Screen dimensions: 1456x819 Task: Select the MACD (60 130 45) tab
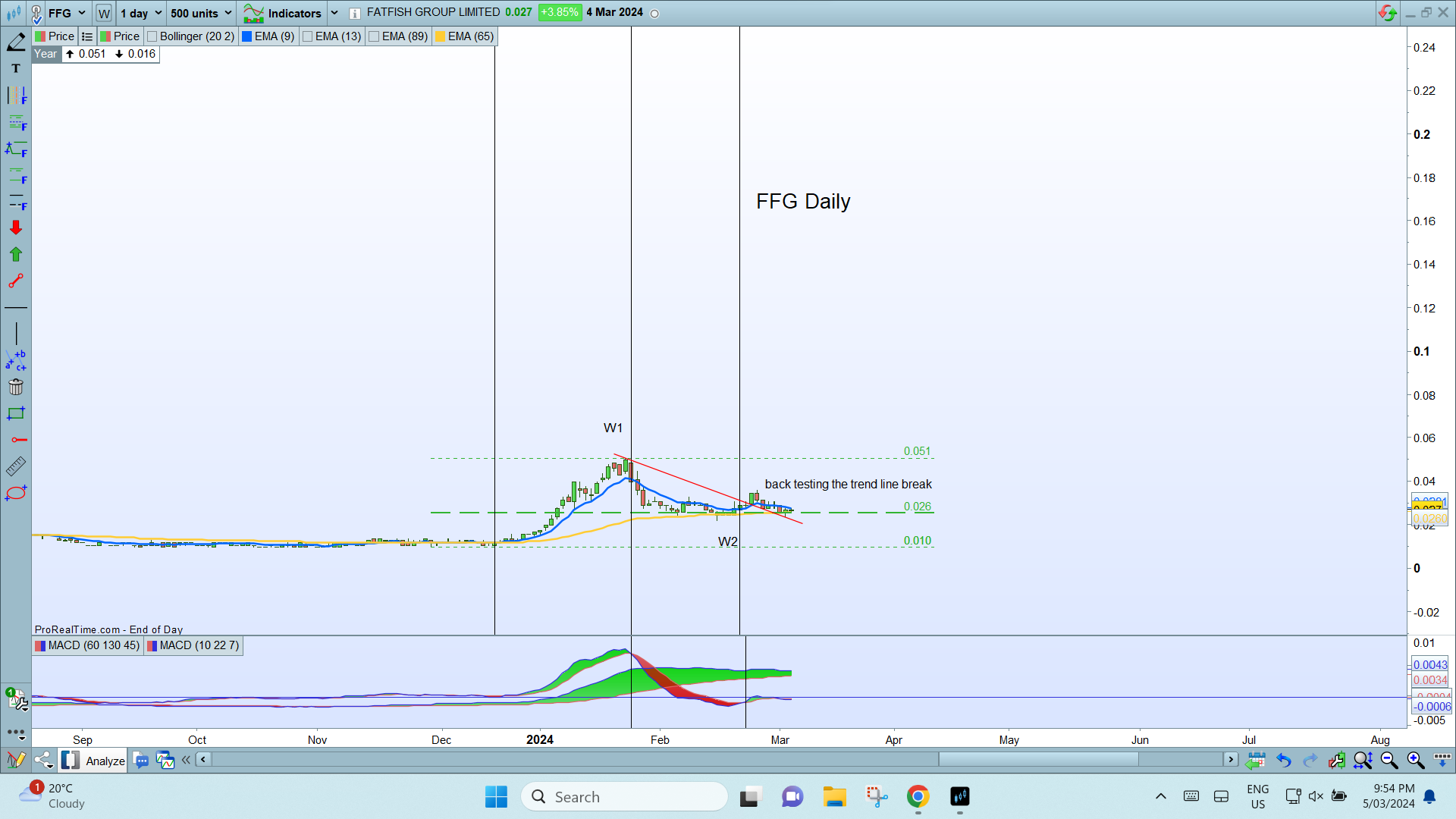[87, 645]
